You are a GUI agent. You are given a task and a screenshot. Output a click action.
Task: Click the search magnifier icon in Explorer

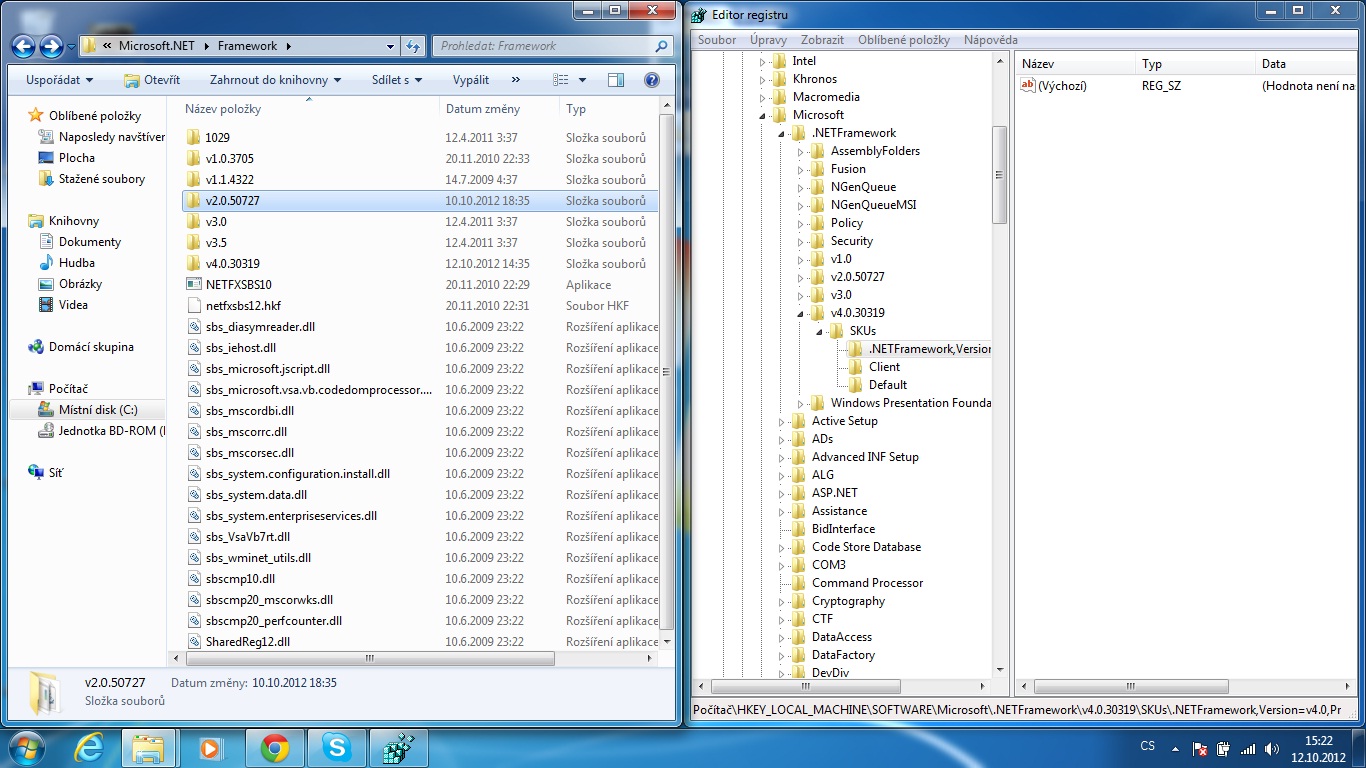click(x=661, y=46)
